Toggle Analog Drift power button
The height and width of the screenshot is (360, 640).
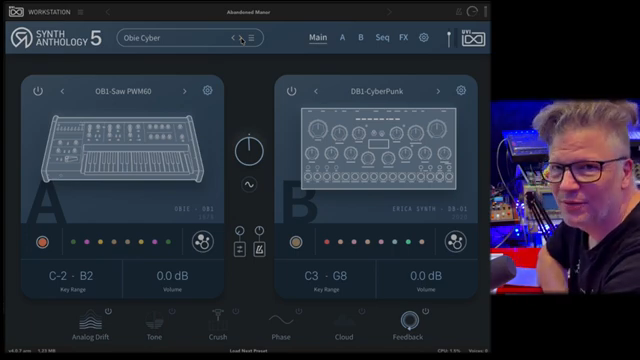pyautogui.click(x=108, y=311)
